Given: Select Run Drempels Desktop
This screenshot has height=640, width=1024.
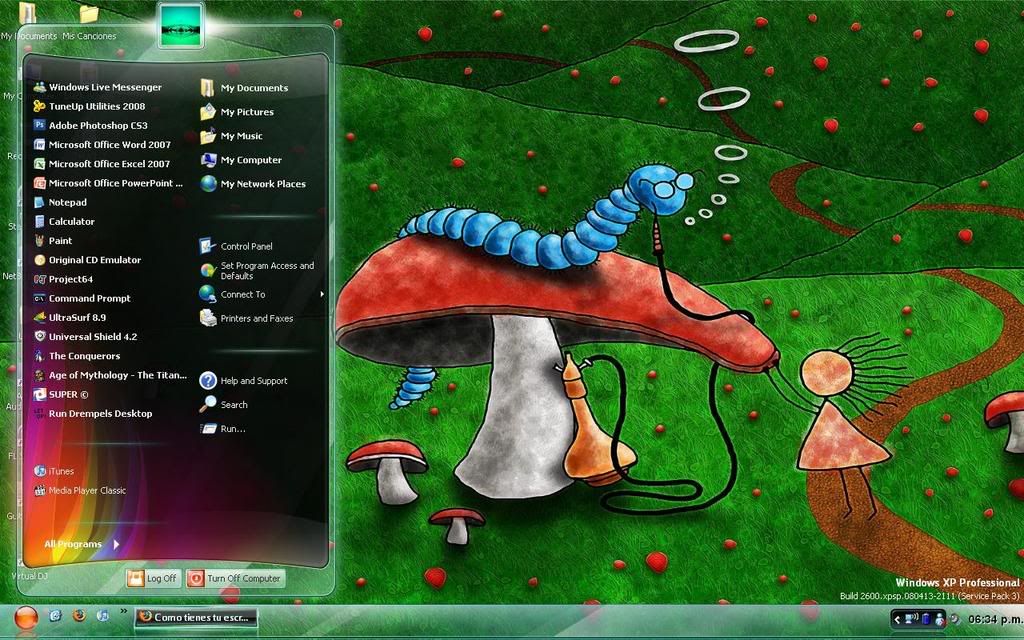Looking at the screenshot, I should coord(93,413).
